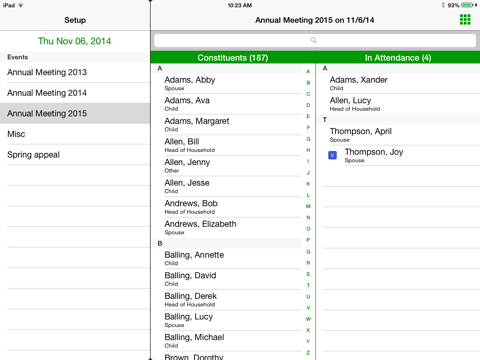480x360 pixels.
Task: Tap the In Attendance (4) column header
Action: click(x=398, y=58)
